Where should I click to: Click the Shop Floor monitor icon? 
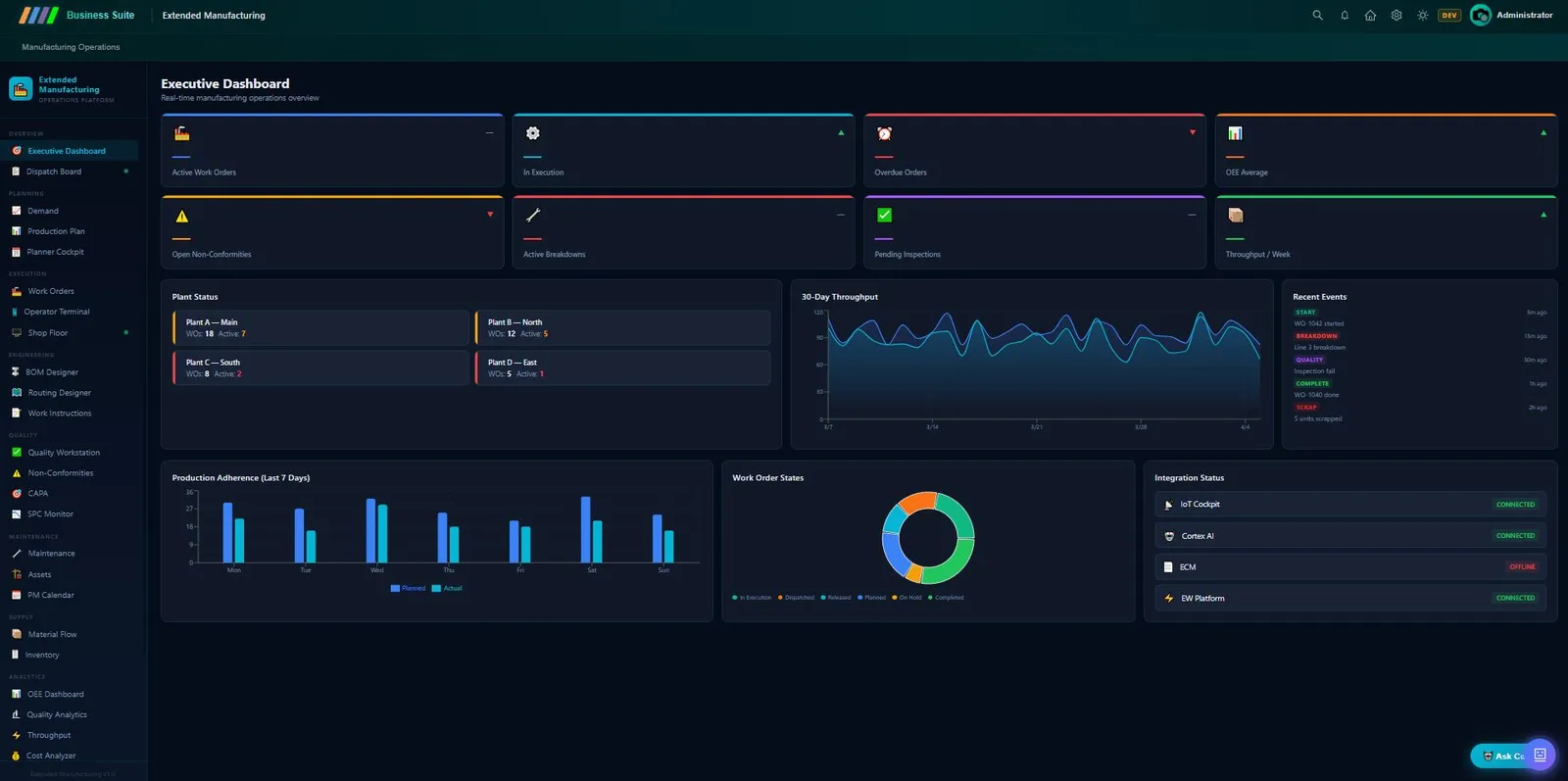click(x=16, y=333)
